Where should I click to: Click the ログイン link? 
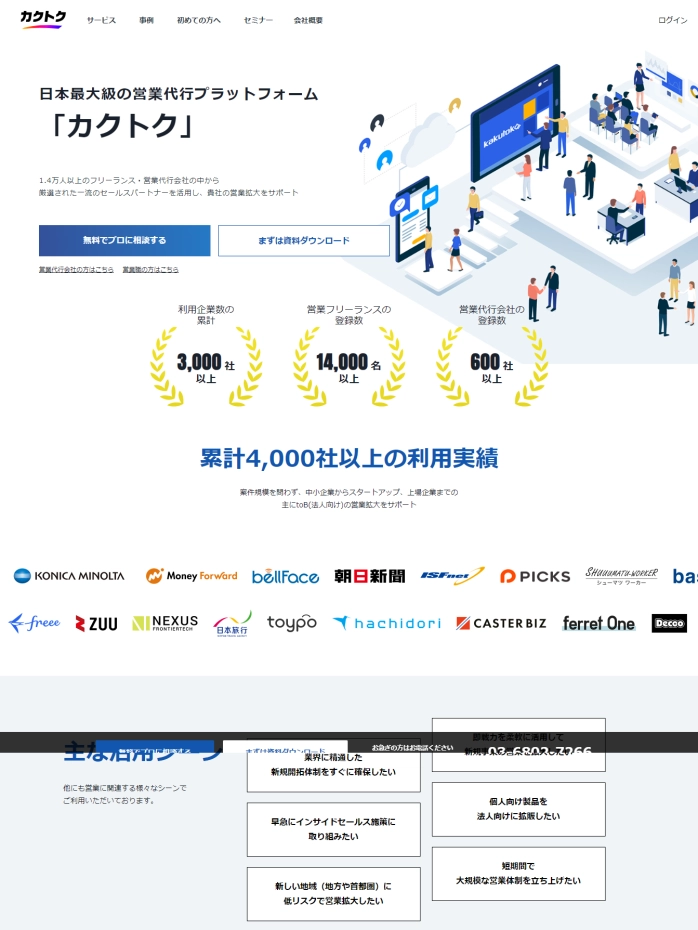click(672, 20)
